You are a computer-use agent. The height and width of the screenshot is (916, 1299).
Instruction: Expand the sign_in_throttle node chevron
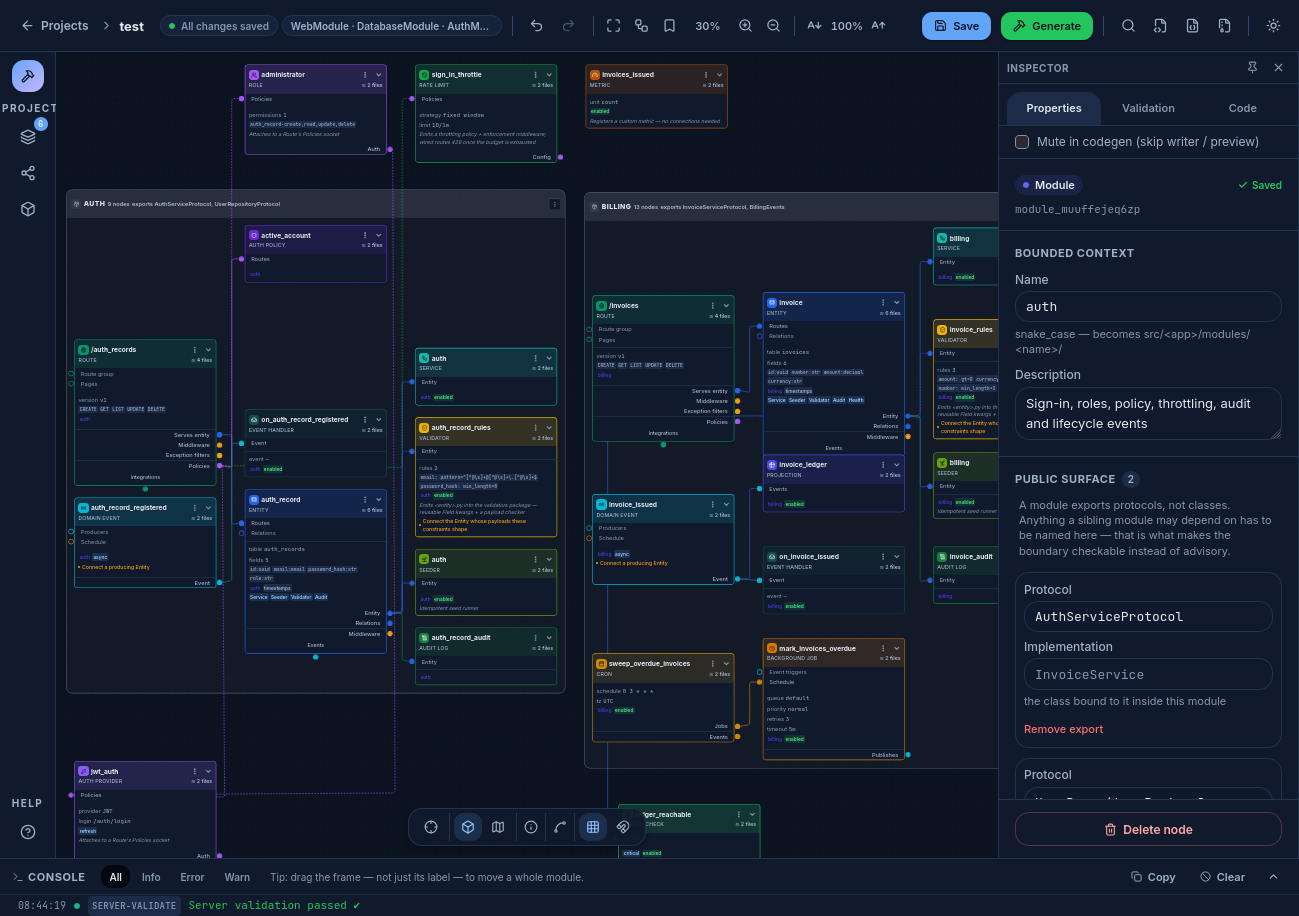point(549,75)
